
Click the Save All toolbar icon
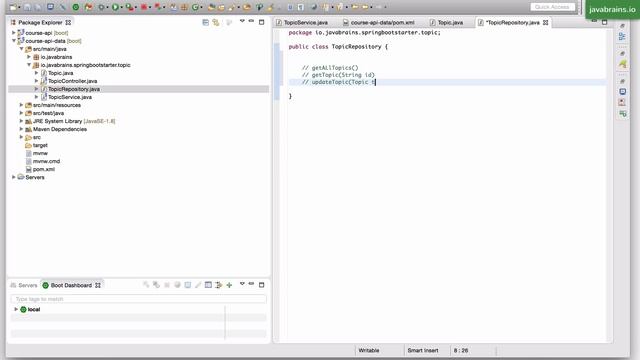(x=38, y=7)
